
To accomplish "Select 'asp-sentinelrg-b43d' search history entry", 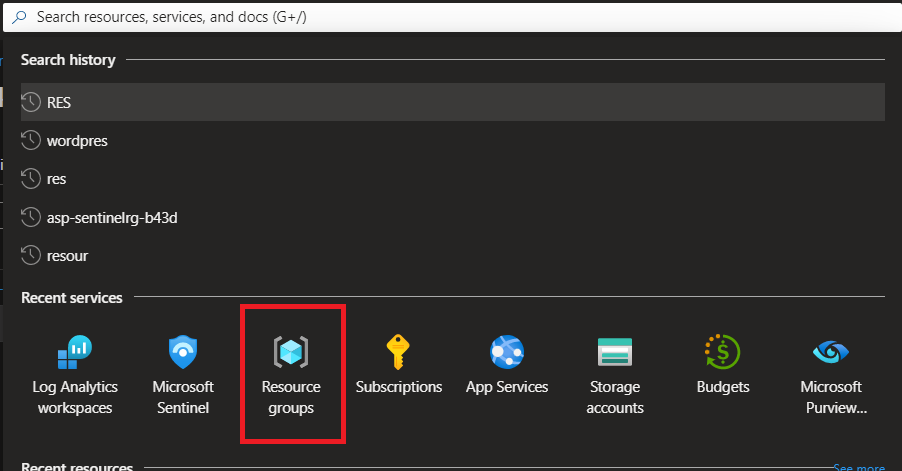I will [x=453, y=217].
